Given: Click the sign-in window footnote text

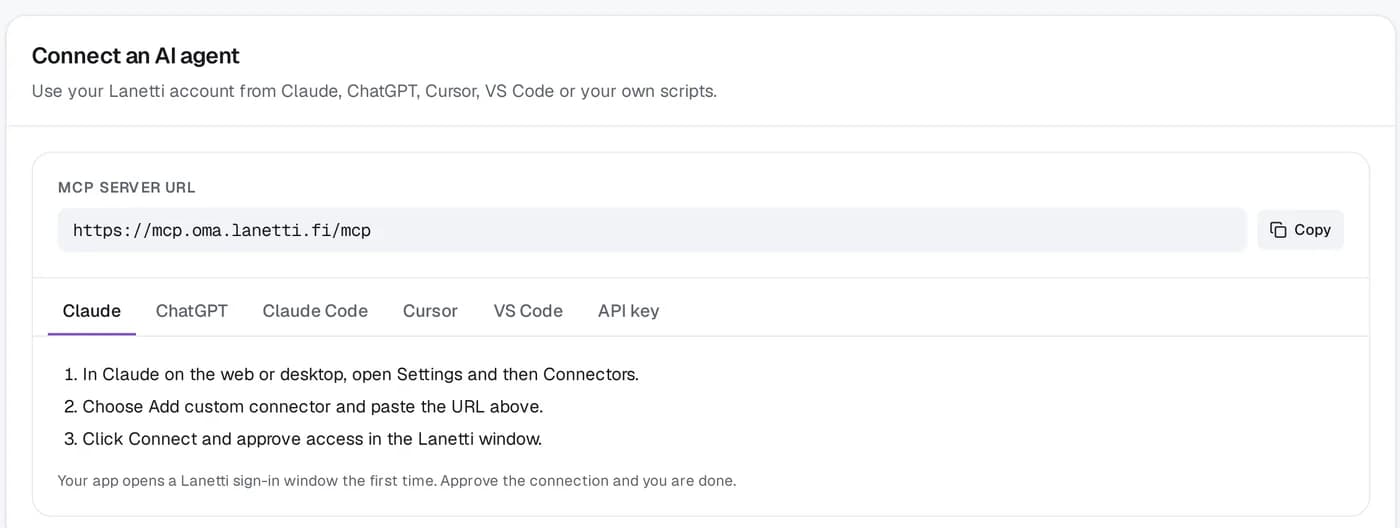Looking at the screenshot, I should [x=397, y=480].
